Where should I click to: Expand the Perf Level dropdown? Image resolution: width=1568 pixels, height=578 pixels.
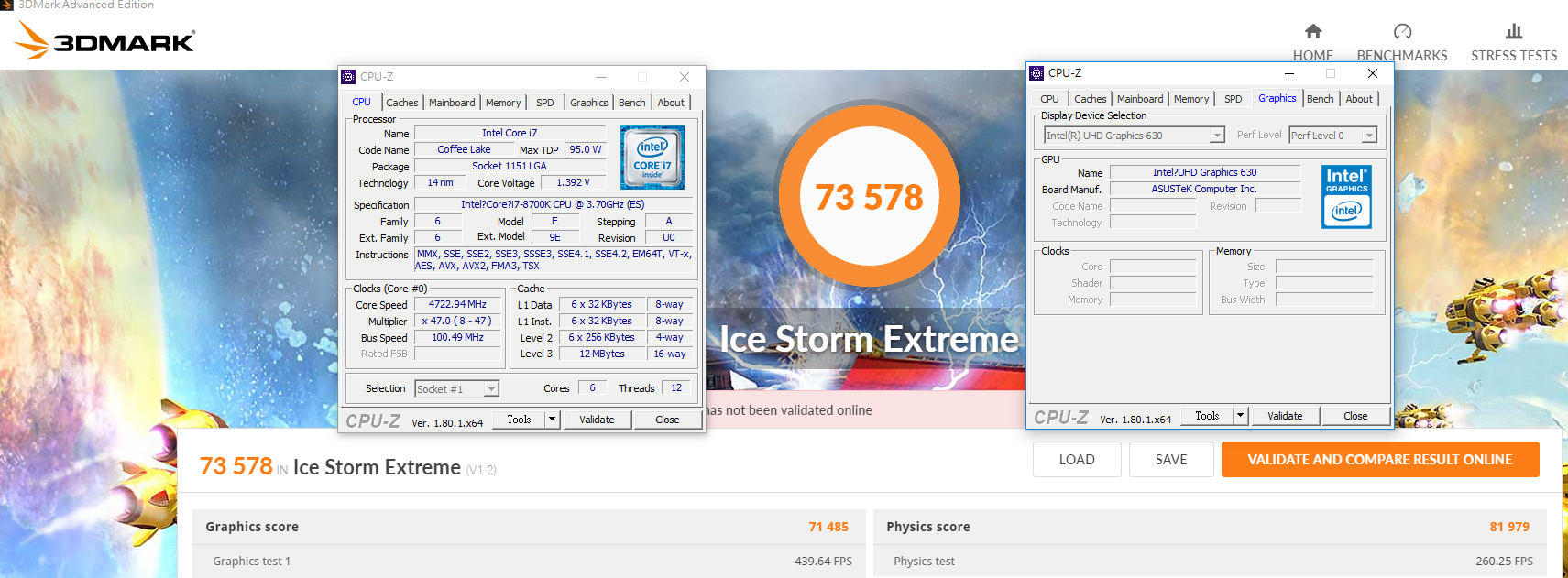click(1369, 136)
